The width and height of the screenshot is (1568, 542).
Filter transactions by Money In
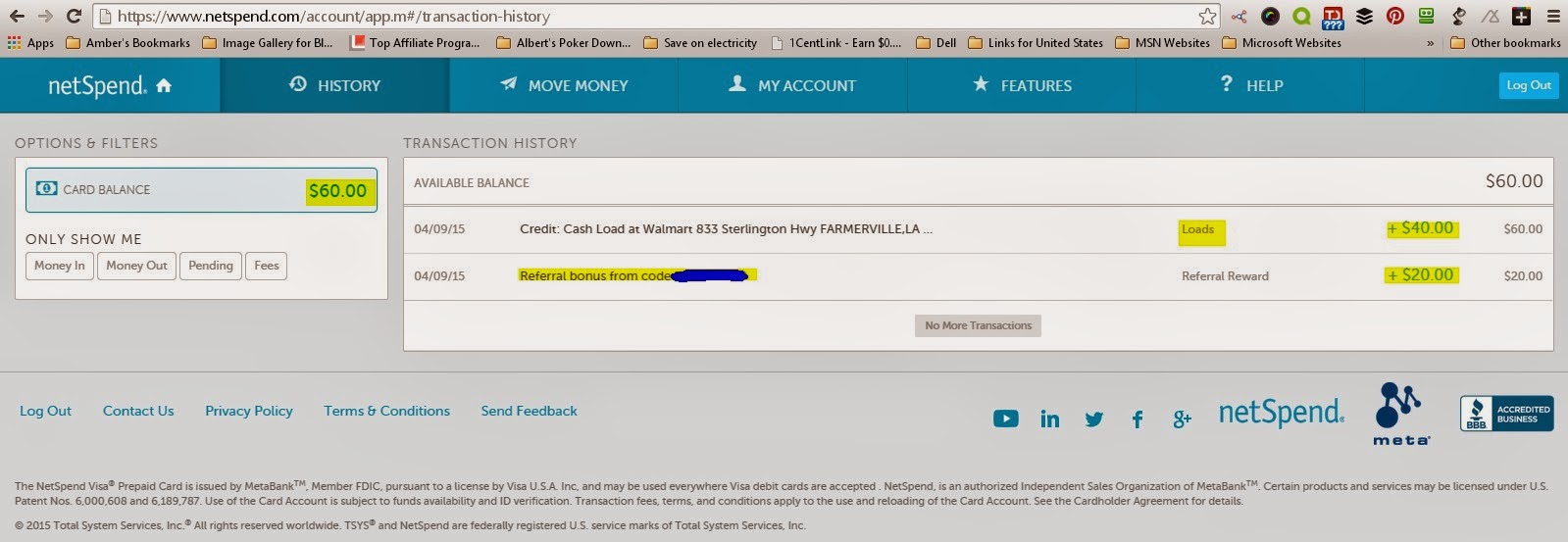(x=60, y=266)
